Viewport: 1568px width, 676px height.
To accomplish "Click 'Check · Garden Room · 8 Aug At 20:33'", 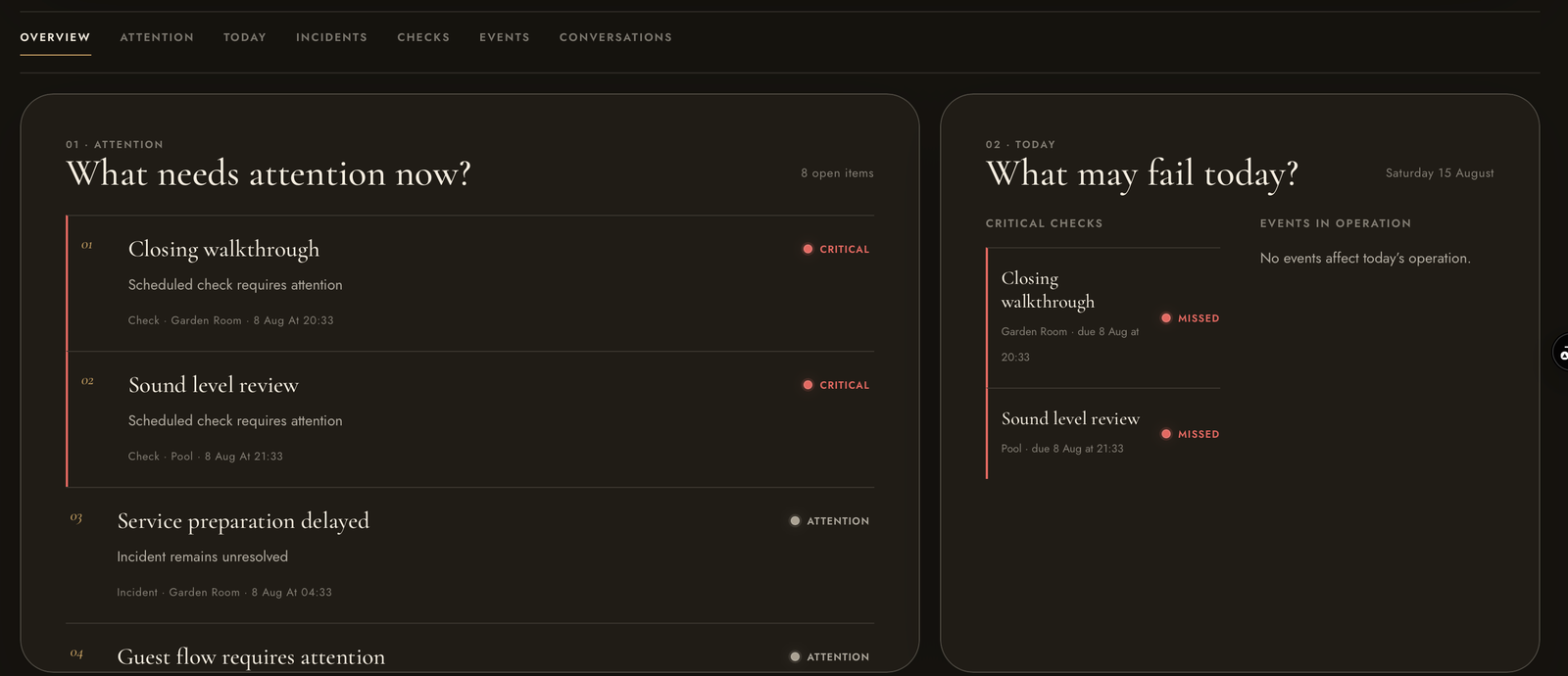I will pos(231,320).
